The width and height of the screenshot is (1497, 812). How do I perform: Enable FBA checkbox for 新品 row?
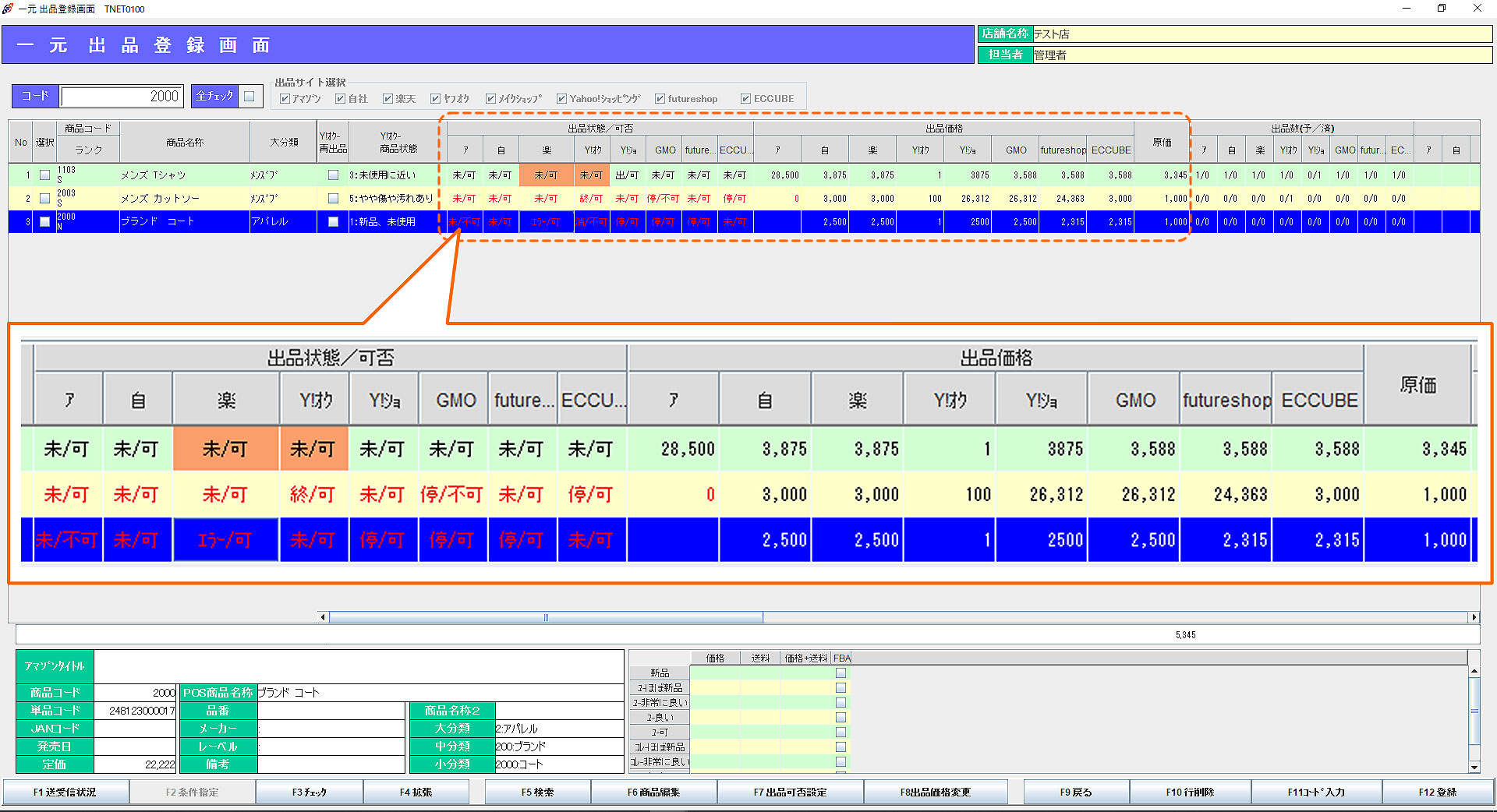[841, 673]
